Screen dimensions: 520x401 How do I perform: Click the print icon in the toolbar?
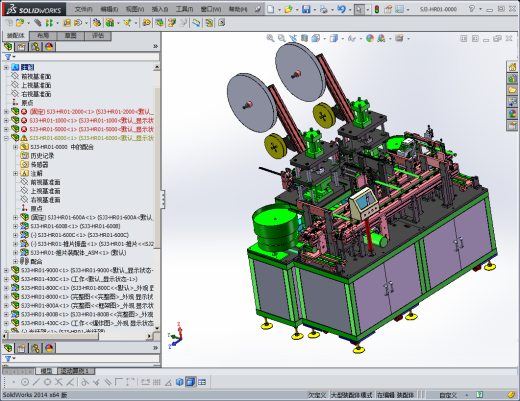[323, 9]
